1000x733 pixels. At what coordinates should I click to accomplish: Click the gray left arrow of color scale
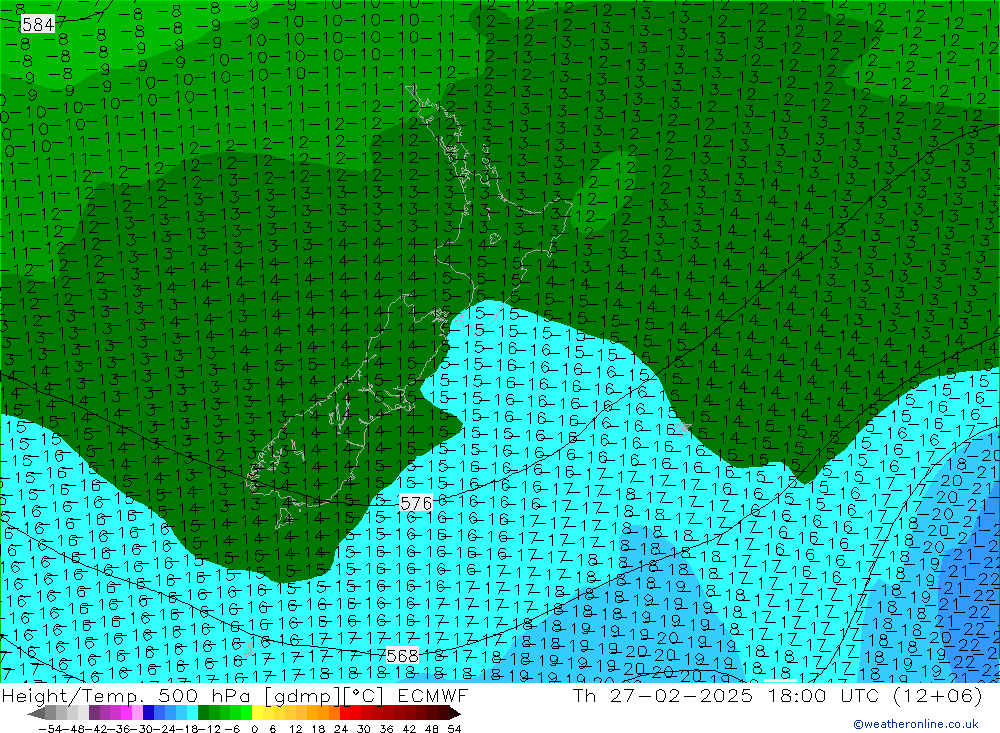[36, 713]
